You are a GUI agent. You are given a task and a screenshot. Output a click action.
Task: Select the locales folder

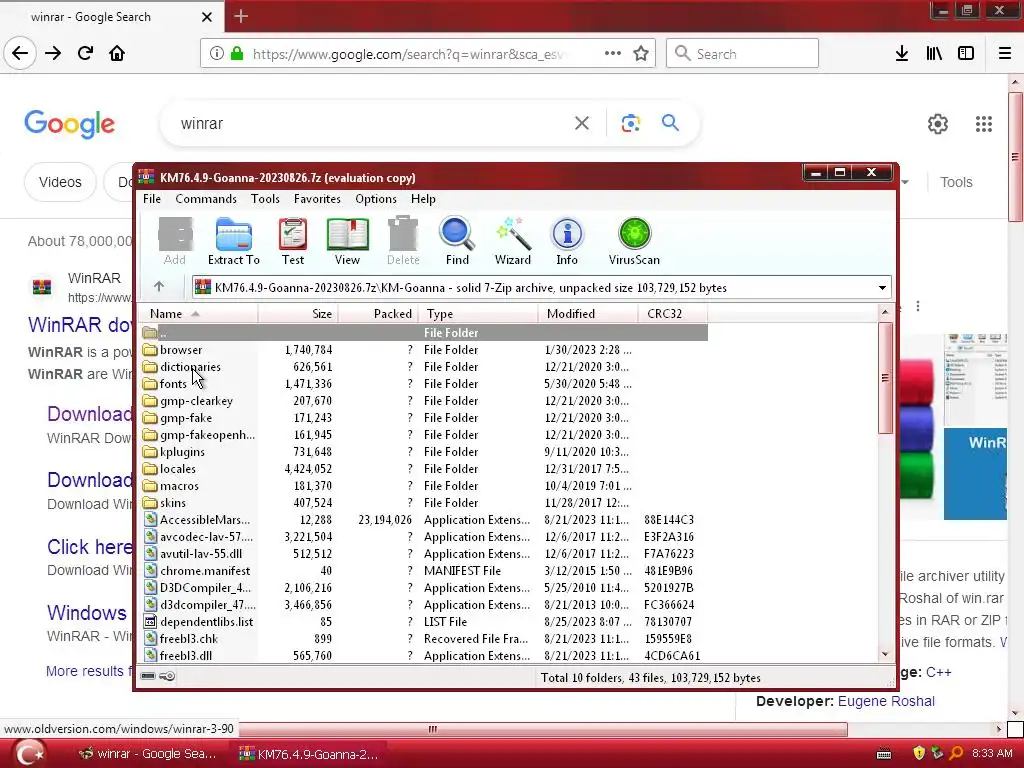(x=424, y=469)
